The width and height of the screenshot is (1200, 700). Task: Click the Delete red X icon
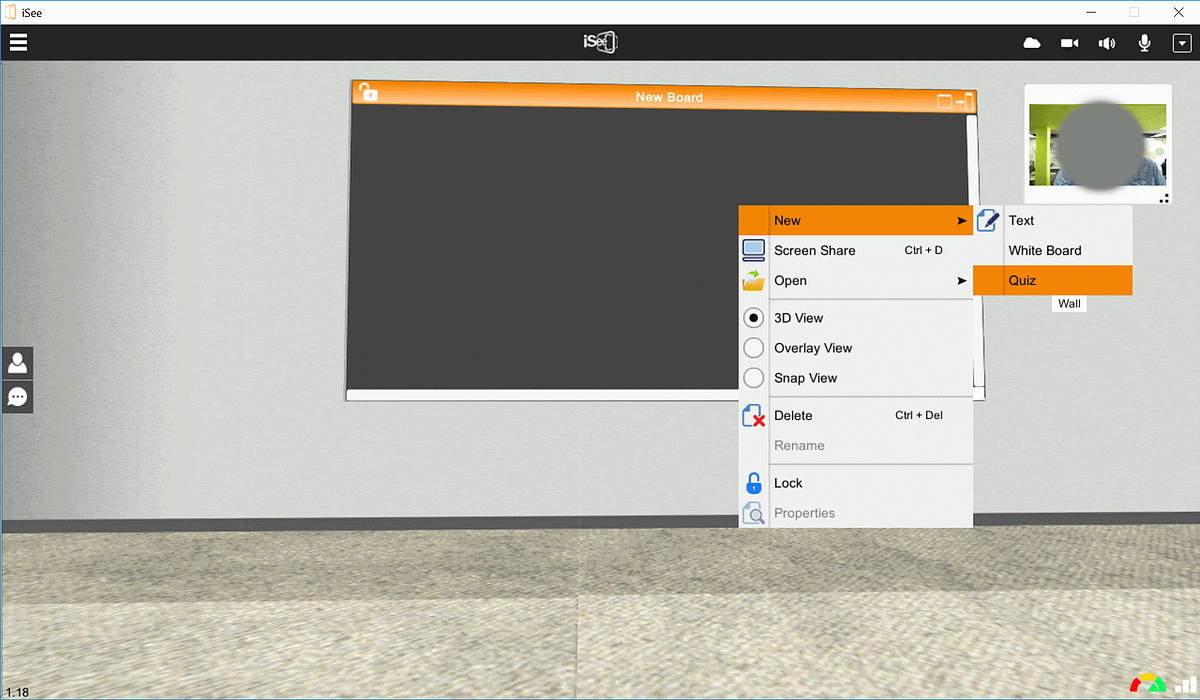[x=754, y=416]
